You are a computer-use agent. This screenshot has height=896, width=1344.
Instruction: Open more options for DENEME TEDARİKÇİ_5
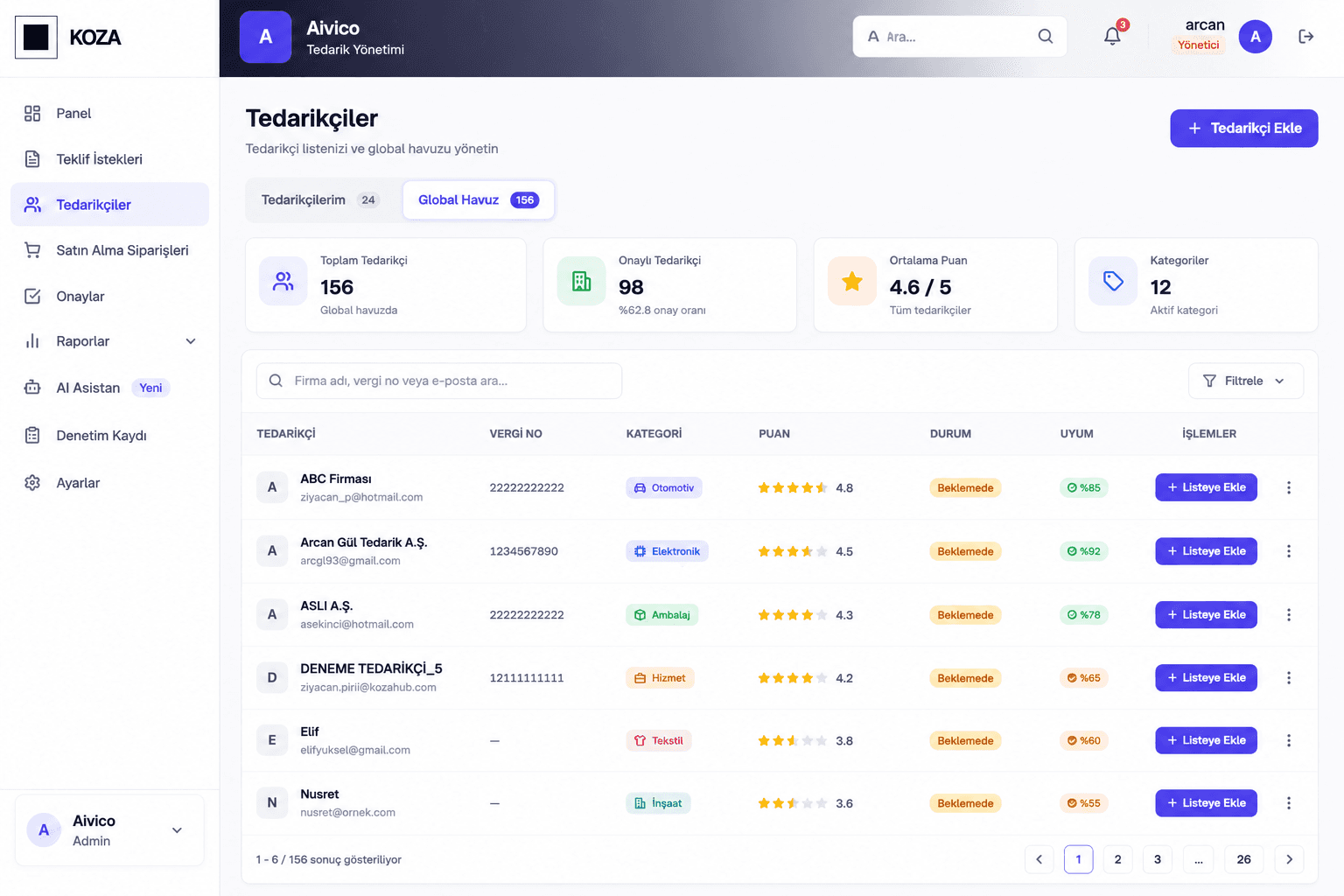coord(1289,678)
